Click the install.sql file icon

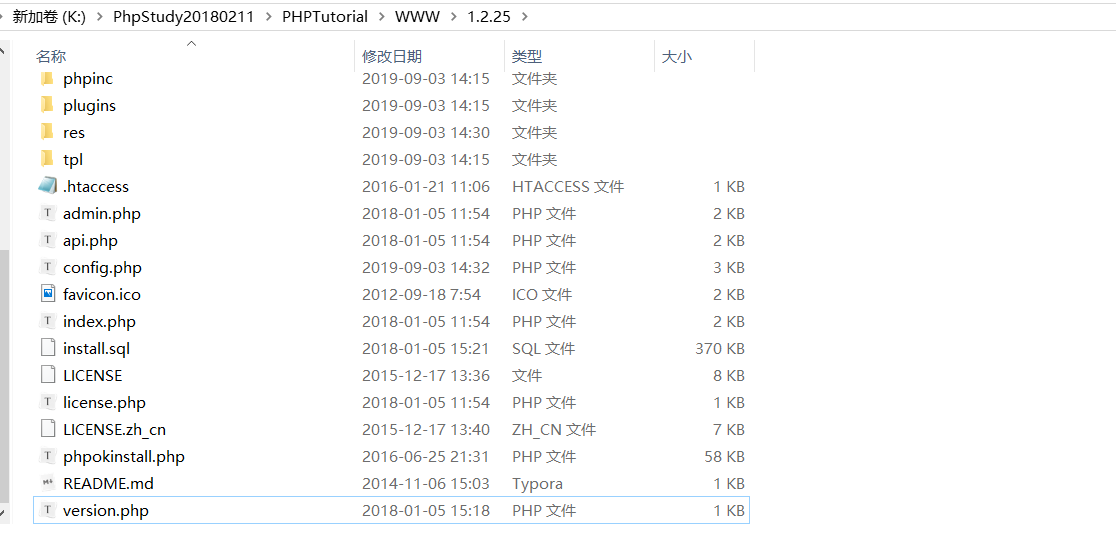click(47, 348)
